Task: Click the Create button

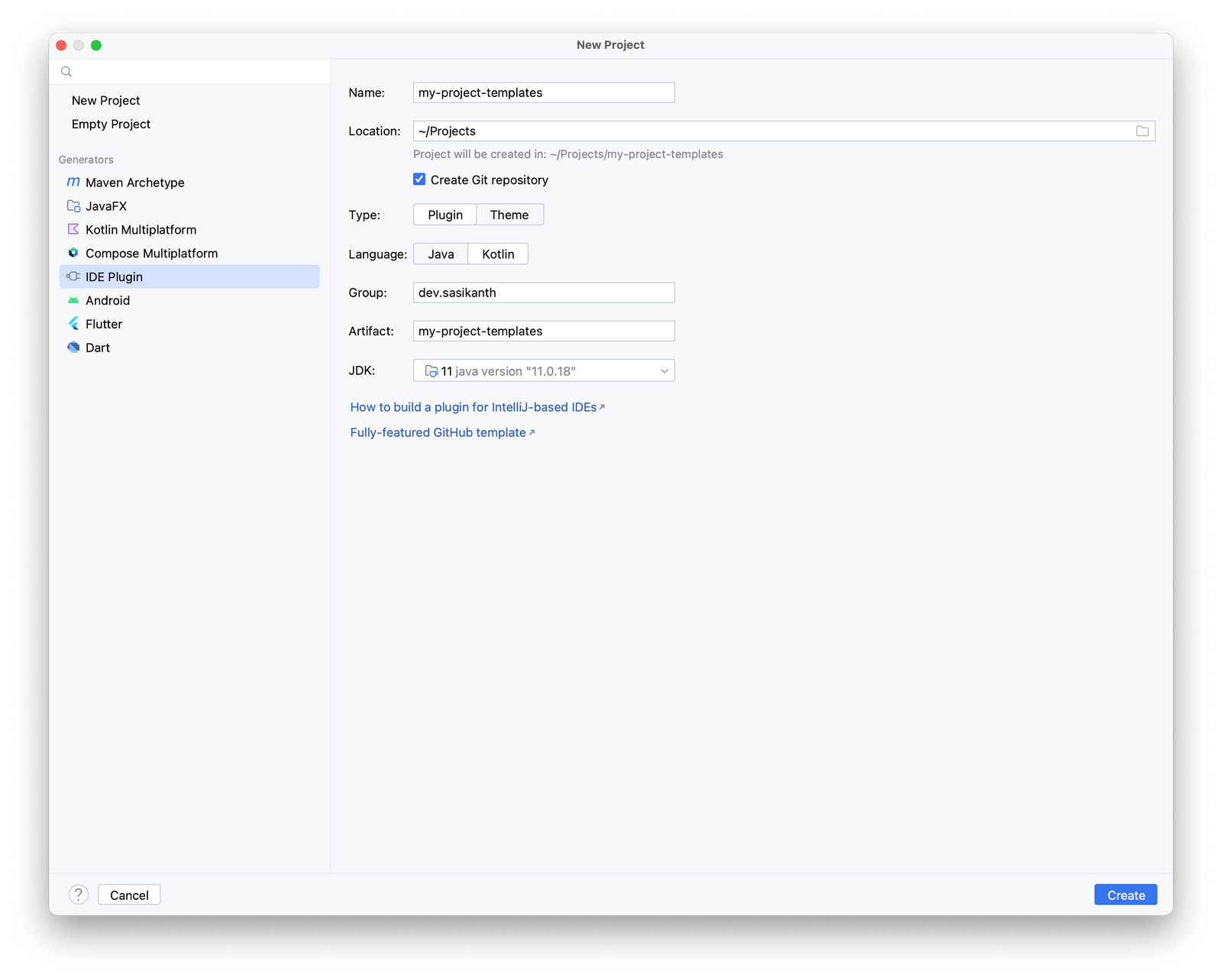Action: 1125,894
